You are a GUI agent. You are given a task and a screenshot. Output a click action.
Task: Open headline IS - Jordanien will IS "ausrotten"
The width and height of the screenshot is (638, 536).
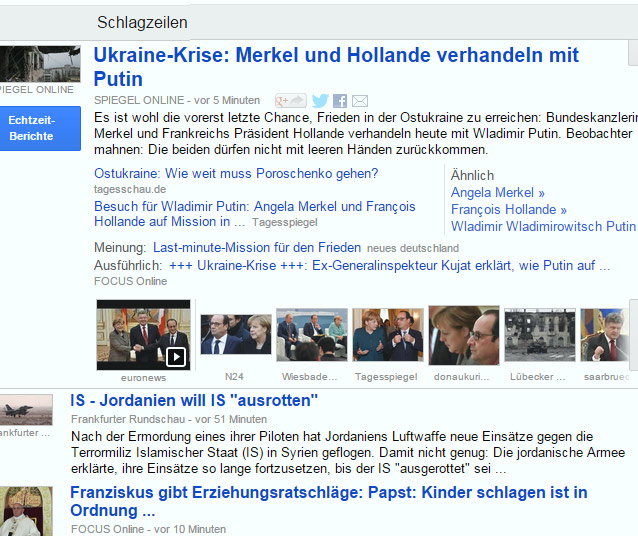coord(194,400)
